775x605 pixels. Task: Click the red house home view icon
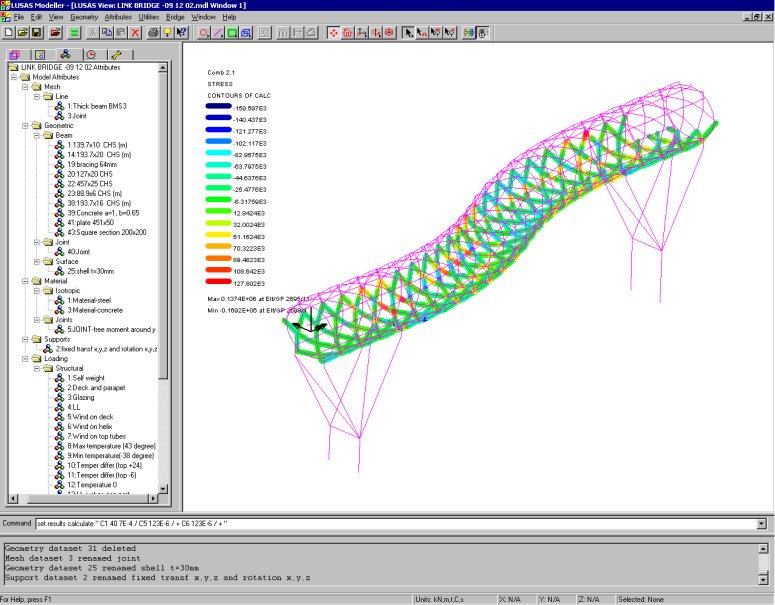tap(347, 33)
